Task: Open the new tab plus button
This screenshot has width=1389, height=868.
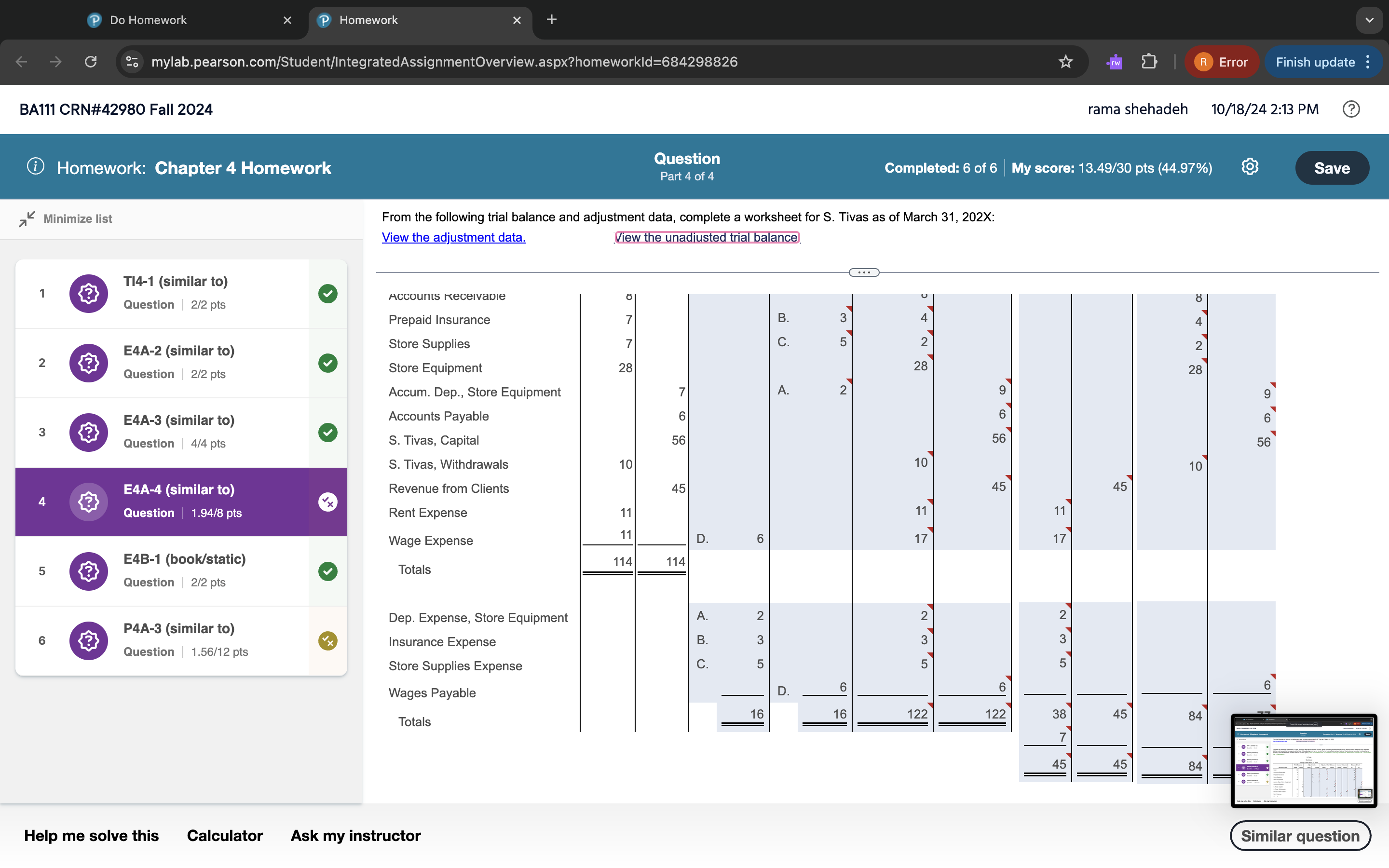Action: point(551,20)
